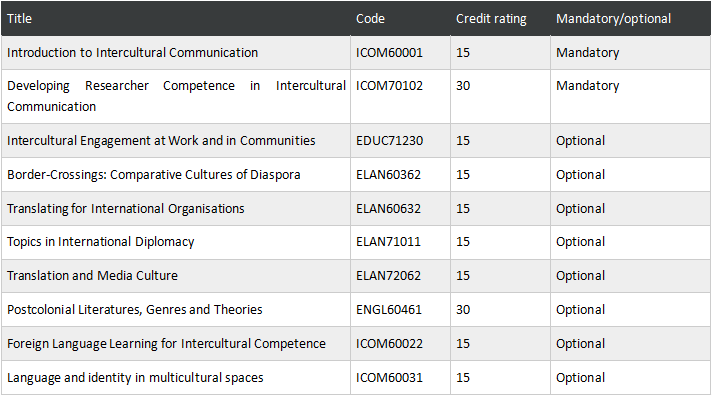Click course code ELAN60362
The height and width of the screenshot is (395, 712).
388,175
